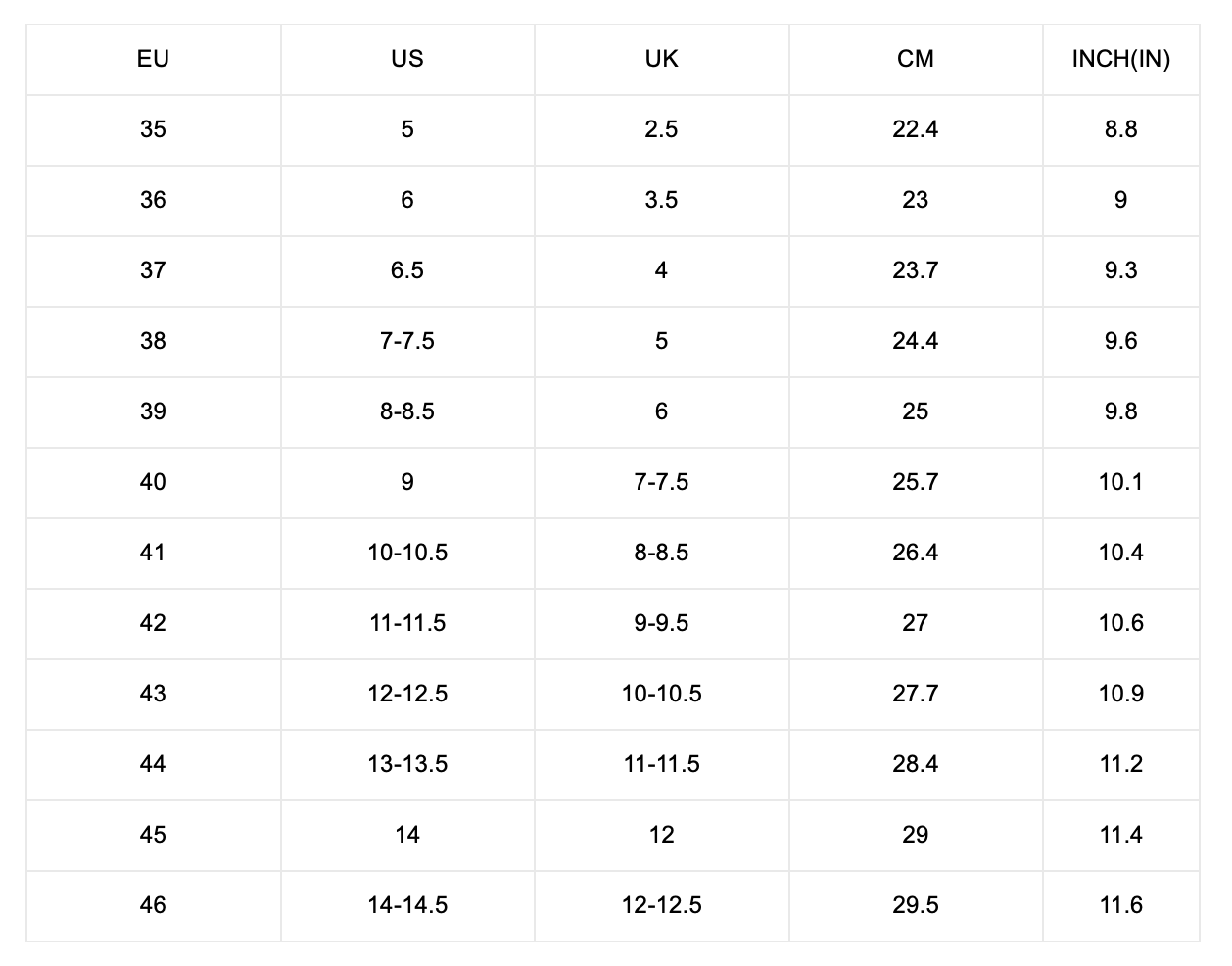Click the US column header
The height and width of the screenshot is (966, 1232).
pyautogui.click(x=407, y=59)
